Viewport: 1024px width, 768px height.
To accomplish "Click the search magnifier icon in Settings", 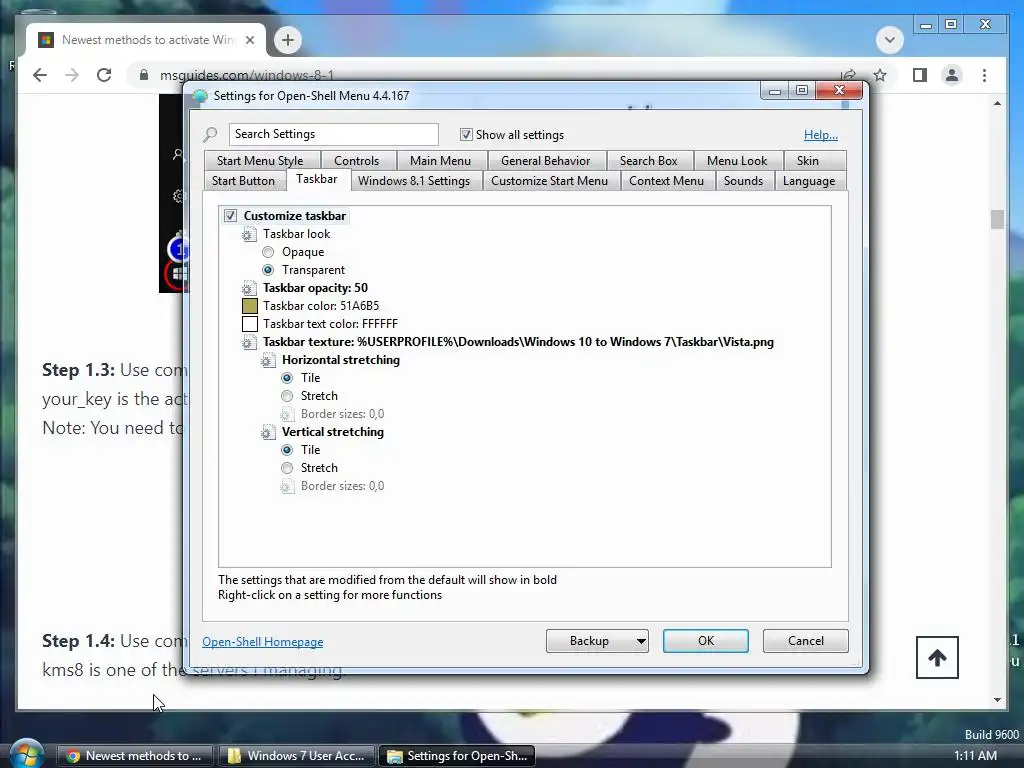I will pos(210,135).
